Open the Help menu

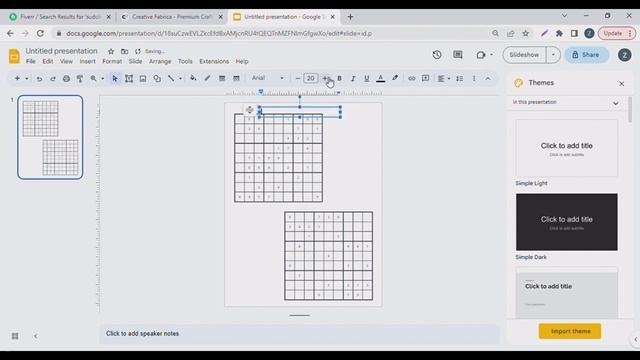pos(242,62)
